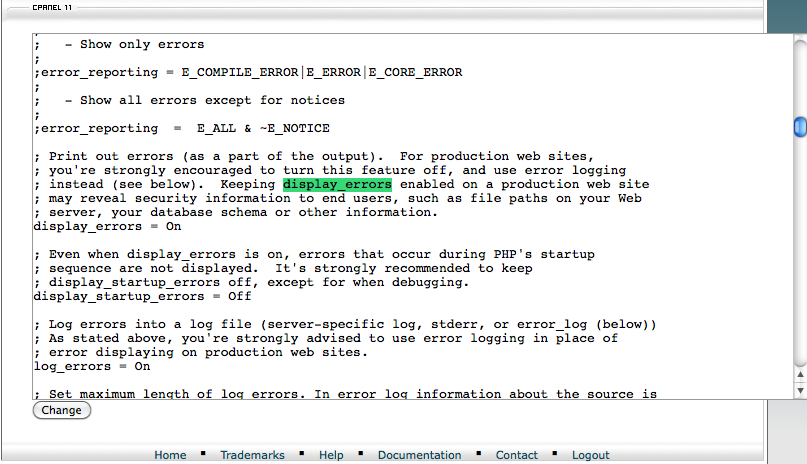Click 'you're strongly encouraged to turn' comment line

330,170
